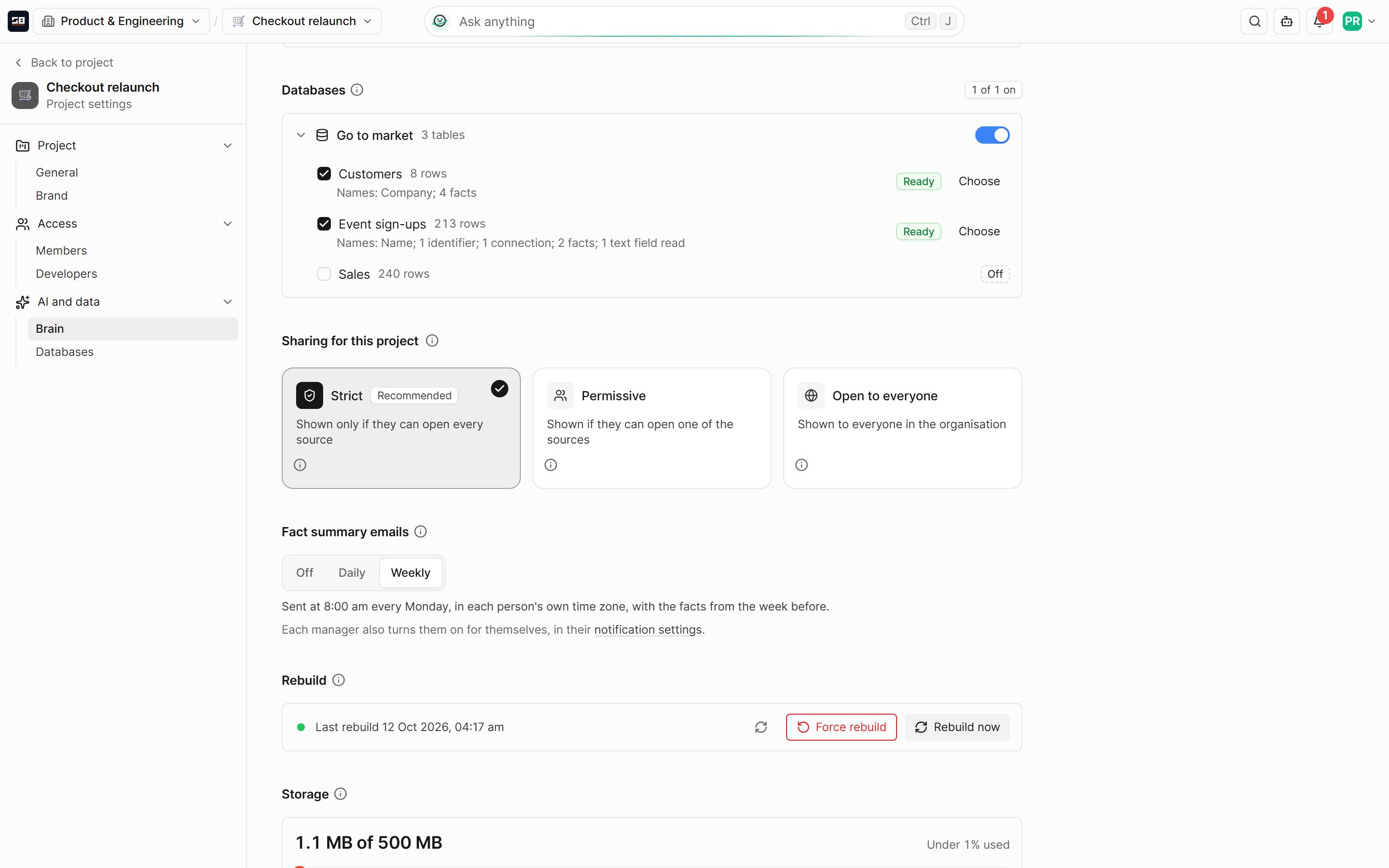Select the Open to everyone sharing option
Screen dimensions: 1389x868
(x=902, y=428)
